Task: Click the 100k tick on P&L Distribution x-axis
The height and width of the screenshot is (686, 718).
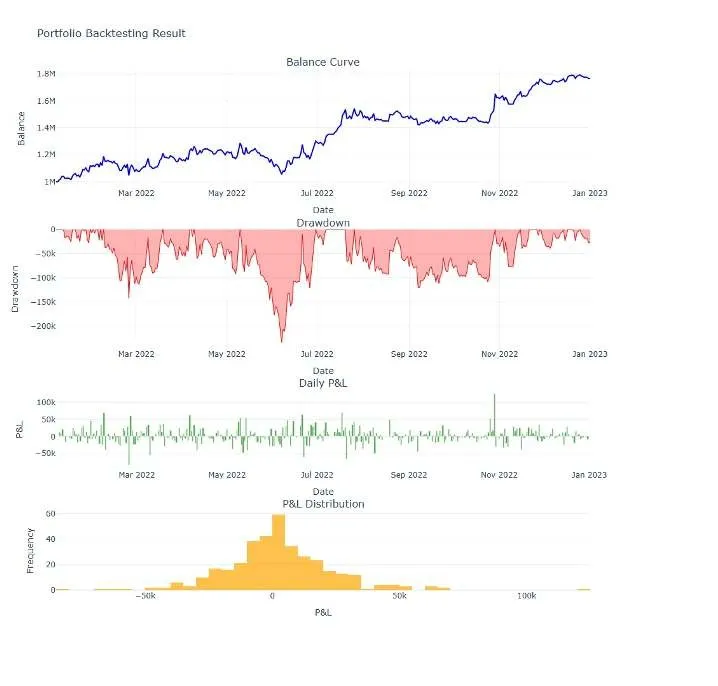Action: pyautogui.click(x=527, y=596)
